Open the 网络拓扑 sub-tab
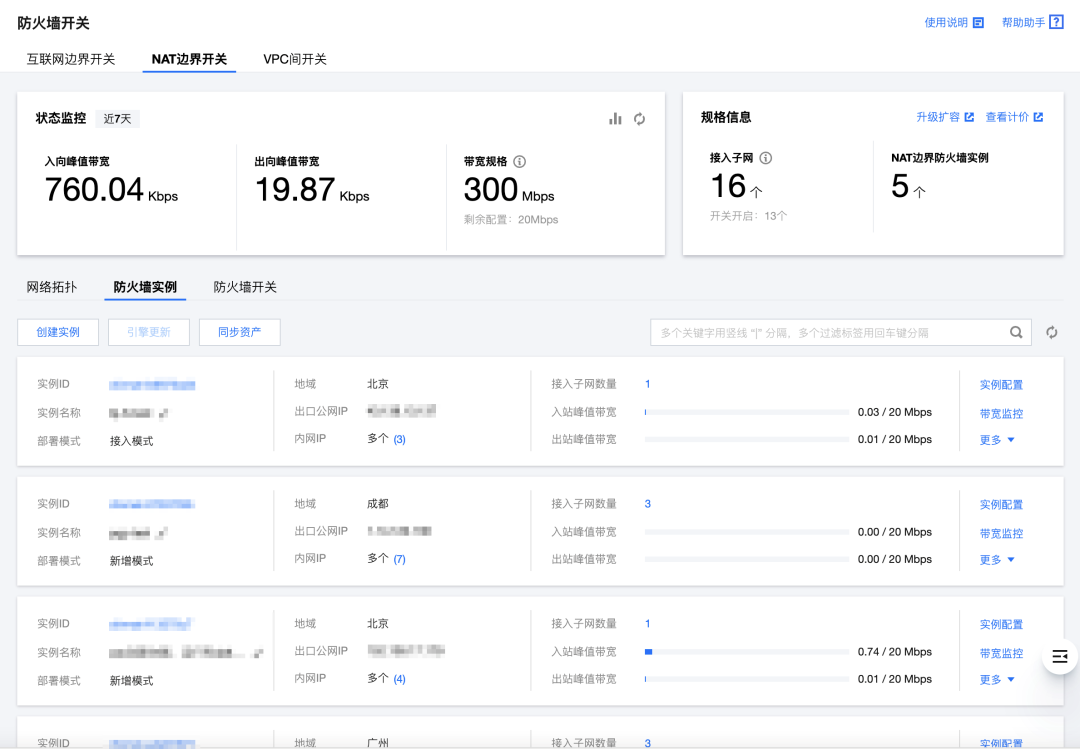Viewport: 1080px width, 749px height. [x=52, y=287]
